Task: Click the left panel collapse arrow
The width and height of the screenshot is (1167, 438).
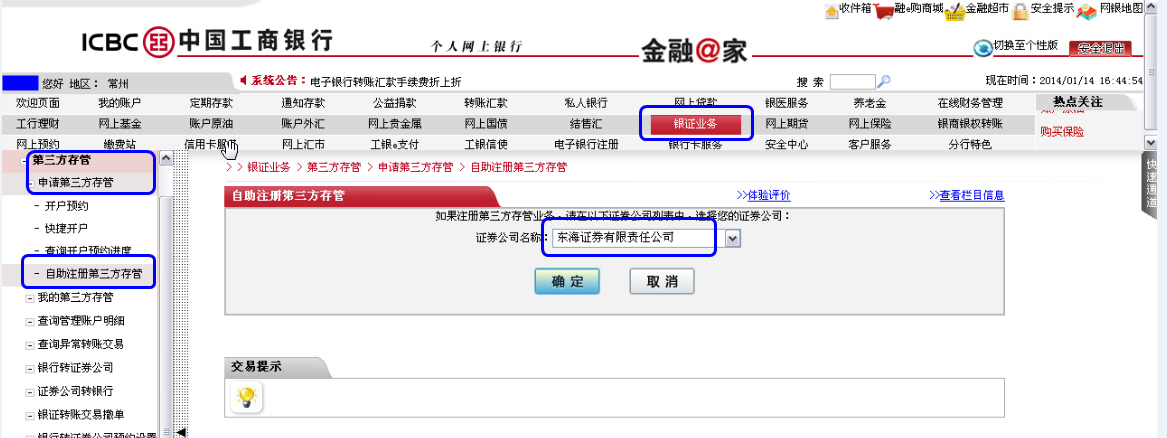Action: pos(179,432)
